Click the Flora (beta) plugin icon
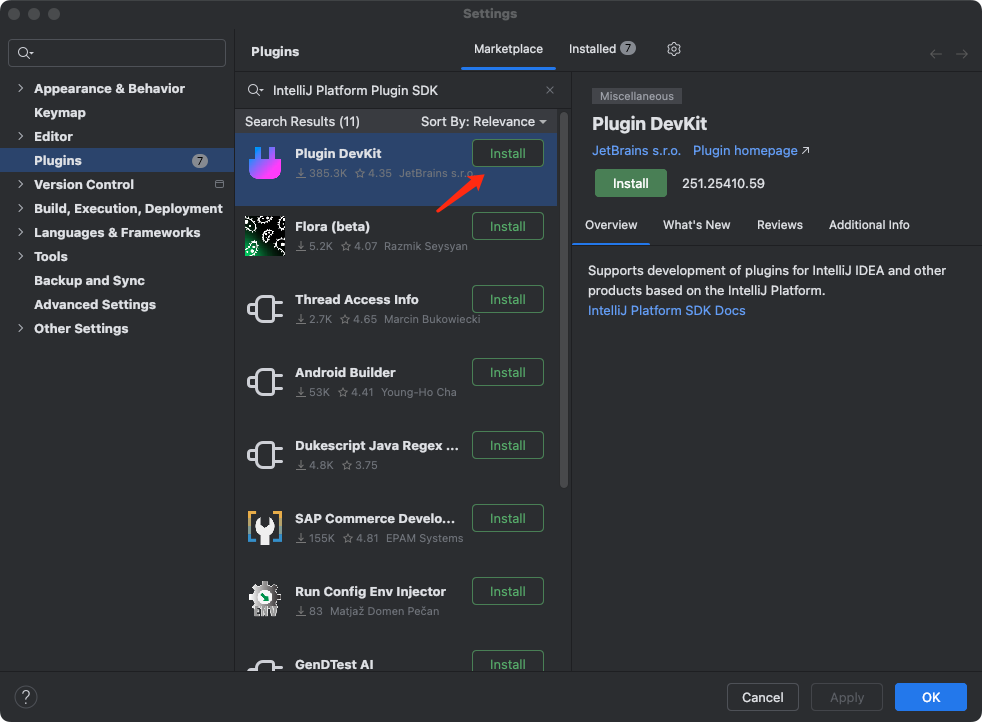Screen dimensions: 982x722 pyautogui.click(x=265, y=236)
